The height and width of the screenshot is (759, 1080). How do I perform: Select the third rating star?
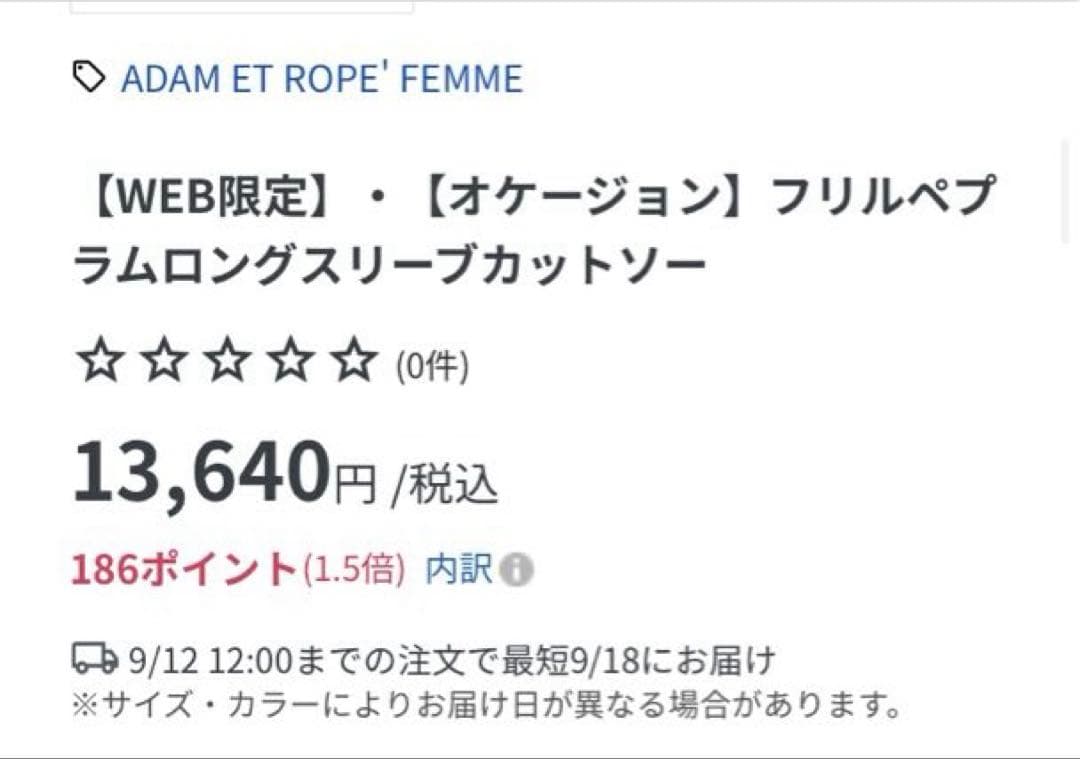point(227,361)
